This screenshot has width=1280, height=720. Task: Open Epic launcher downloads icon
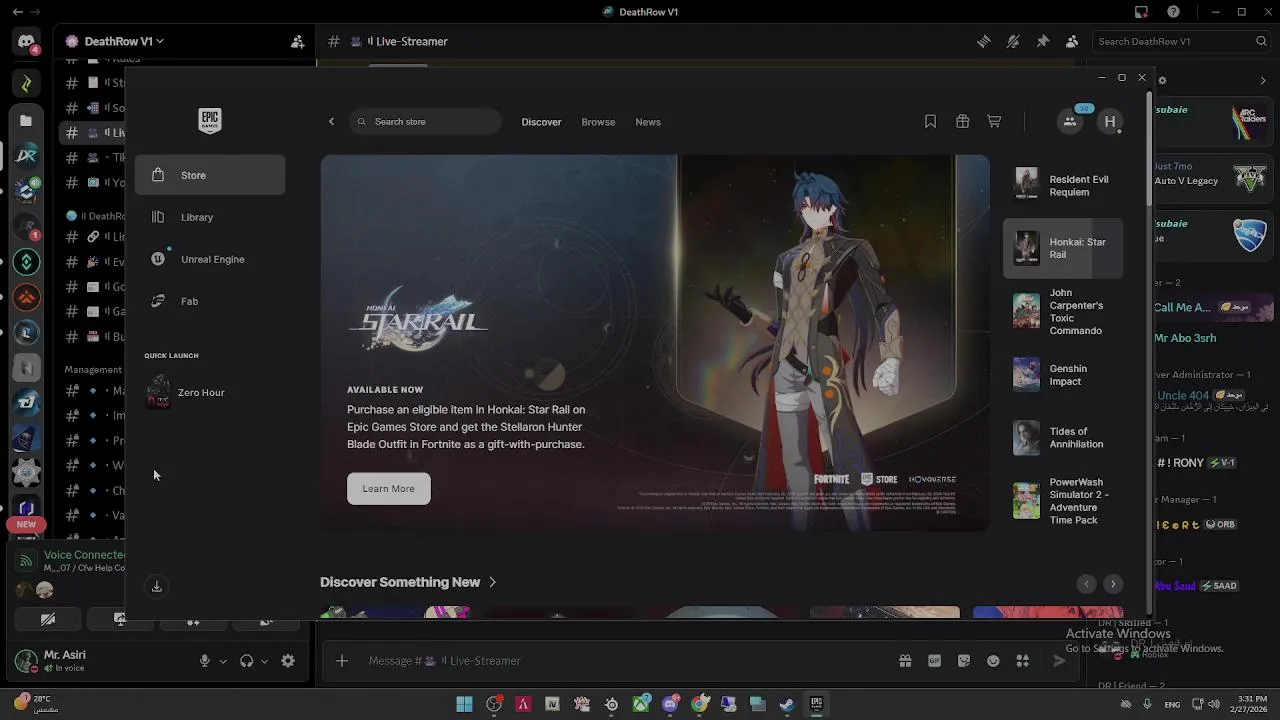click(157, 587)
